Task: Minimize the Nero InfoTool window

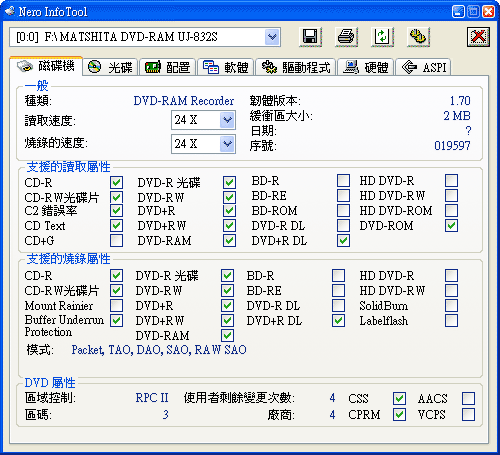Action: click(x=458, y=12)
